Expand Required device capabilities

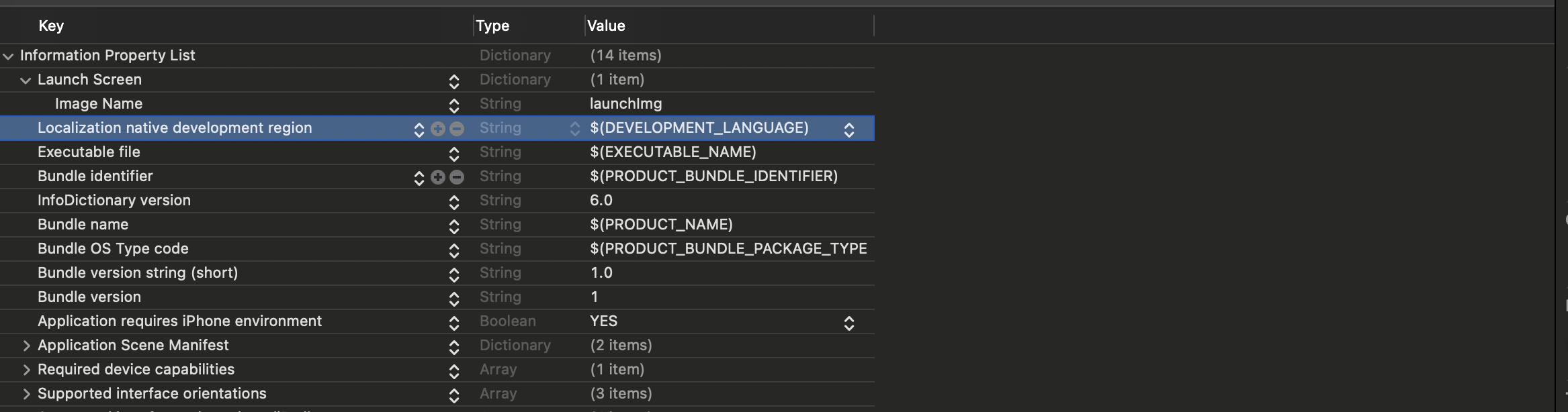[26, 370]
